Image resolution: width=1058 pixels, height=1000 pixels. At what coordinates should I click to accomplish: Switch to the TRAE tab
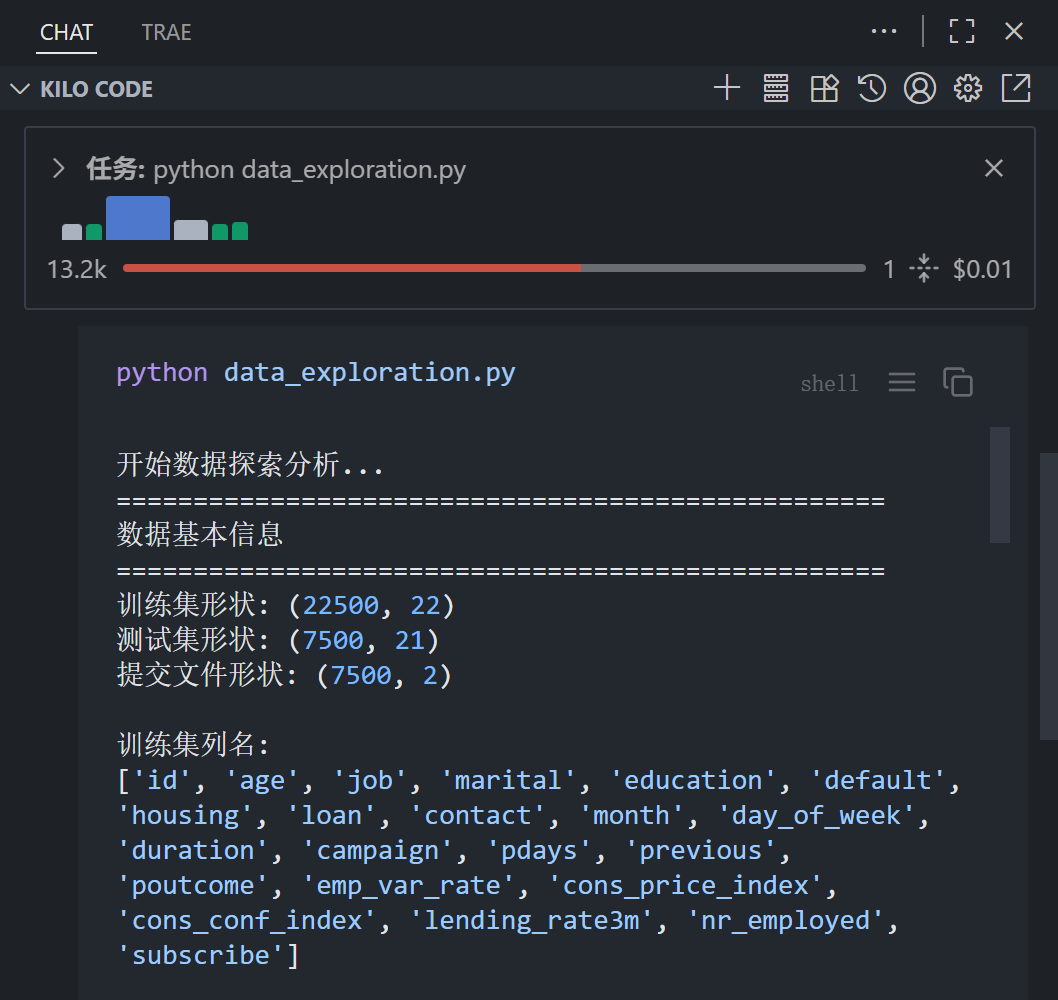pos(166,32)
